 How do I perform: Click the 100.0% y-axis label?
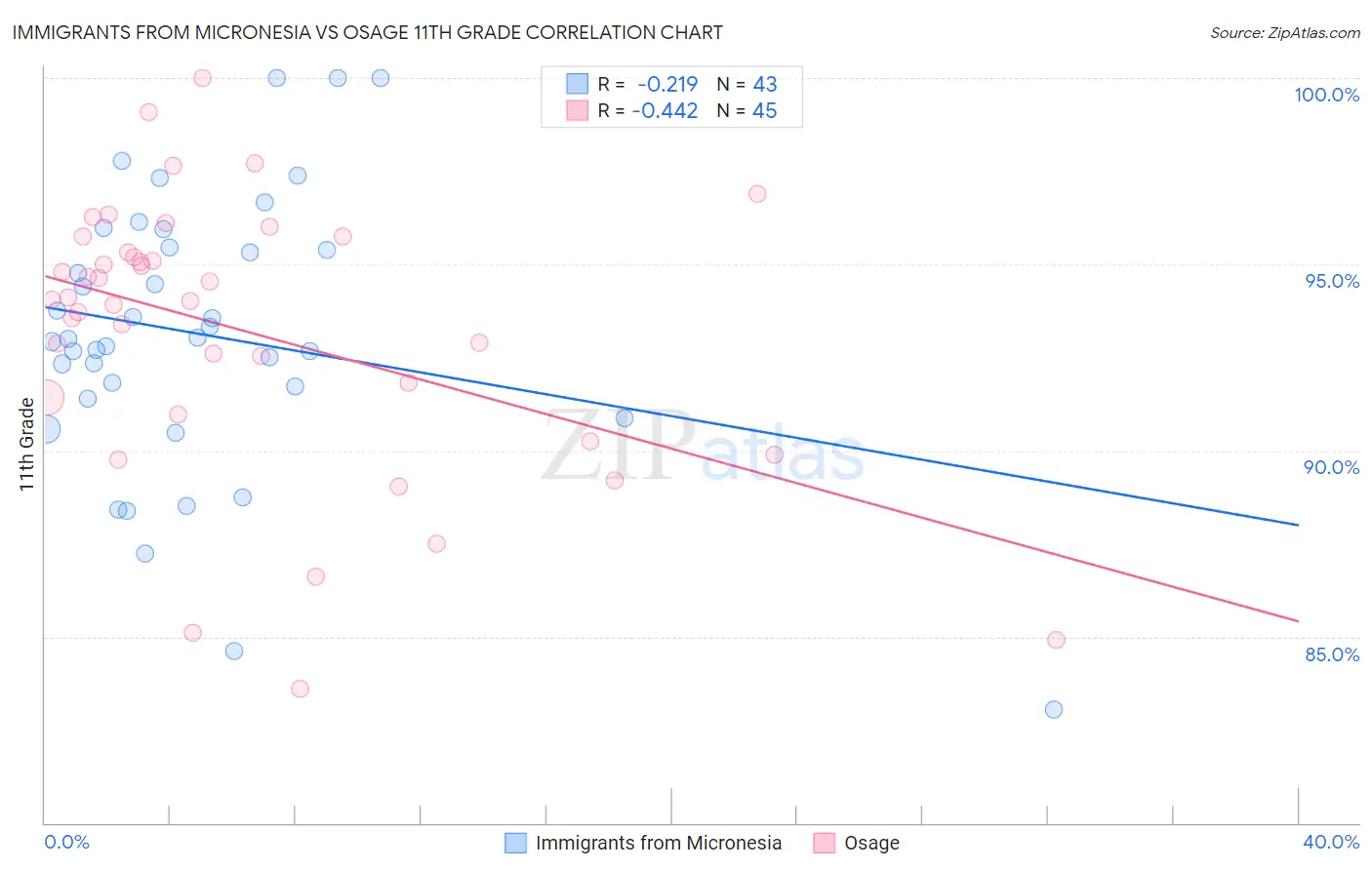point(1326,95)
